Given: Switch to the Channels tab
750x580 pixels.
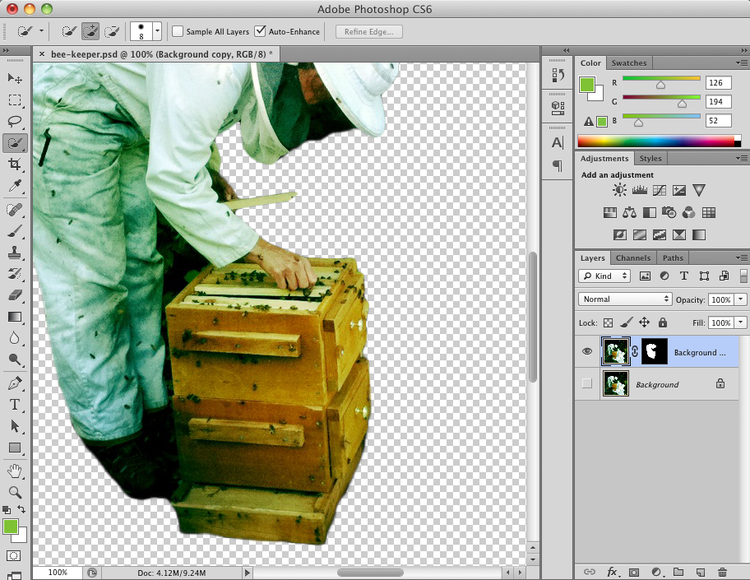Looking at the screenshot, I should click(x=632, y=258).
